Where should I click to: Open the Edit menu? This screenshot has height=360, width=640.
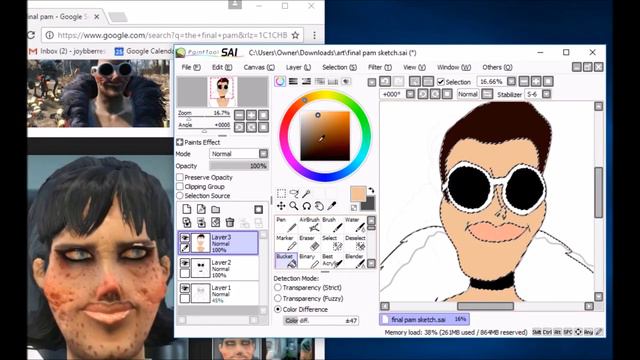[x=222, y=67]
